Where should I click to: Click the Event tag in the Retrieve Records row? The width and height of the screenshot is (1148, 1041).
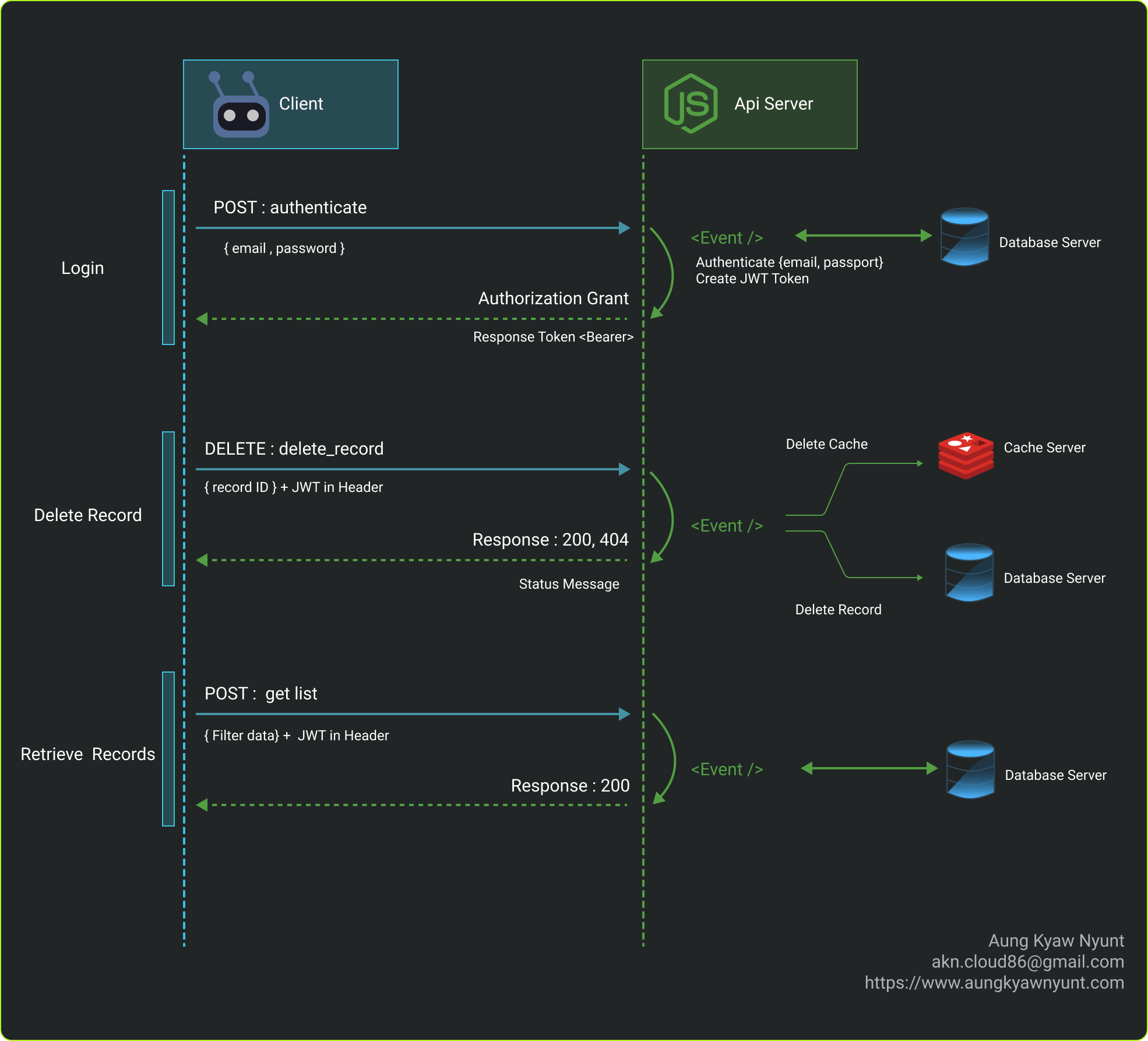tap(727, 769)
